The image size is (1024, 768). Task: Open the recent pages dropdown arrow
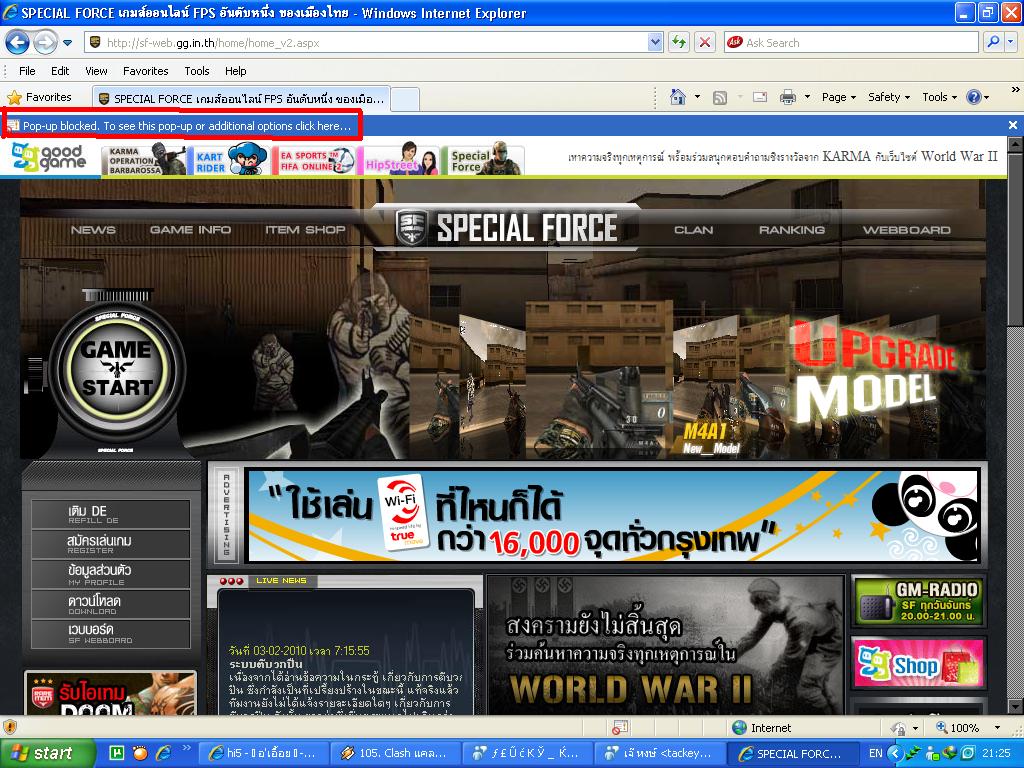[x=67, y=43]
